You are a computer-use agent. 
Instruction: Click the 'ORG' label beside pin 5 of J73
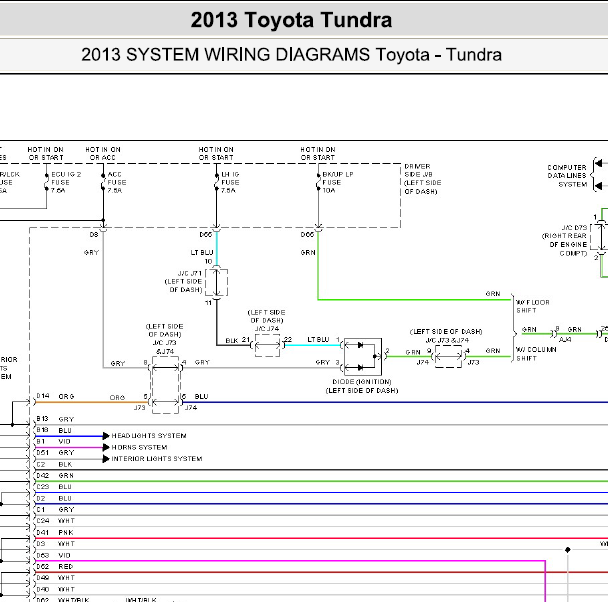(x=117, y=398)
